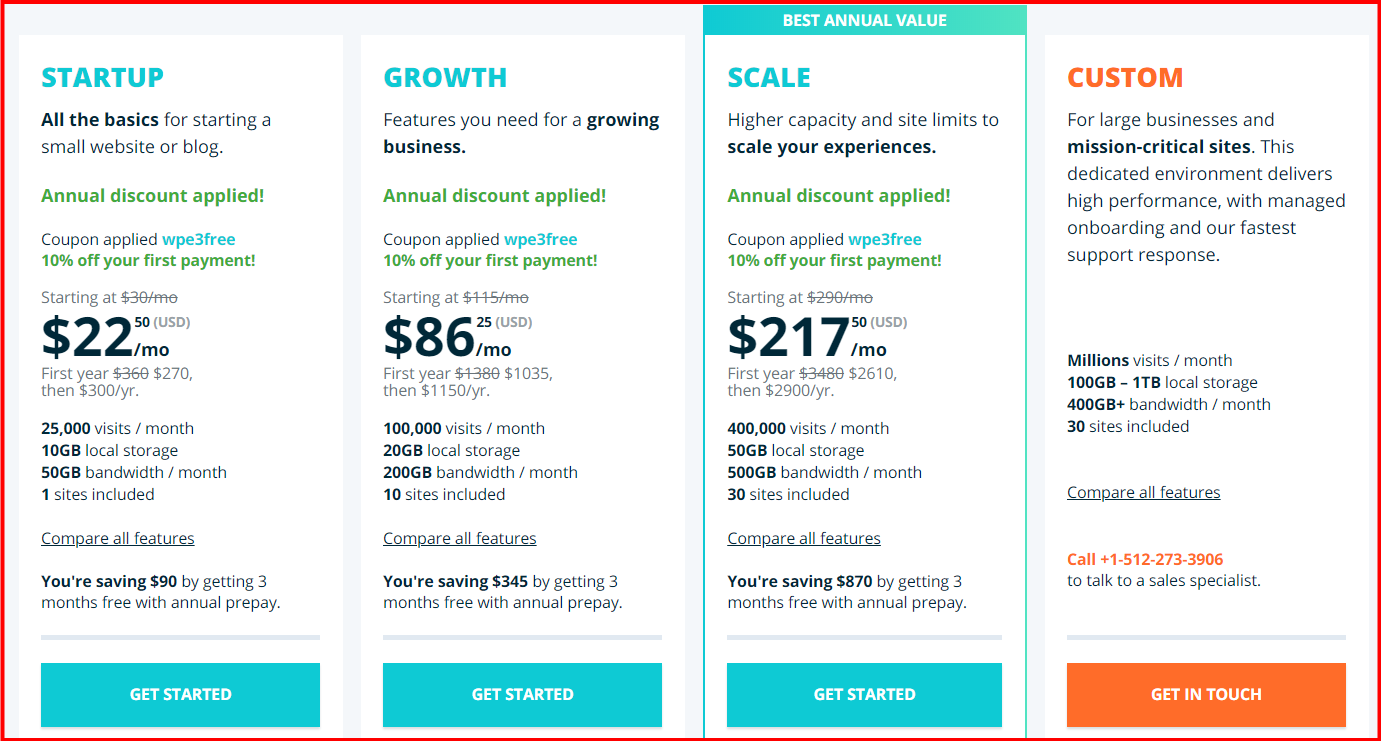Open Compare all features under Growth
1381x741 pixels.
(x=459, y=538)
